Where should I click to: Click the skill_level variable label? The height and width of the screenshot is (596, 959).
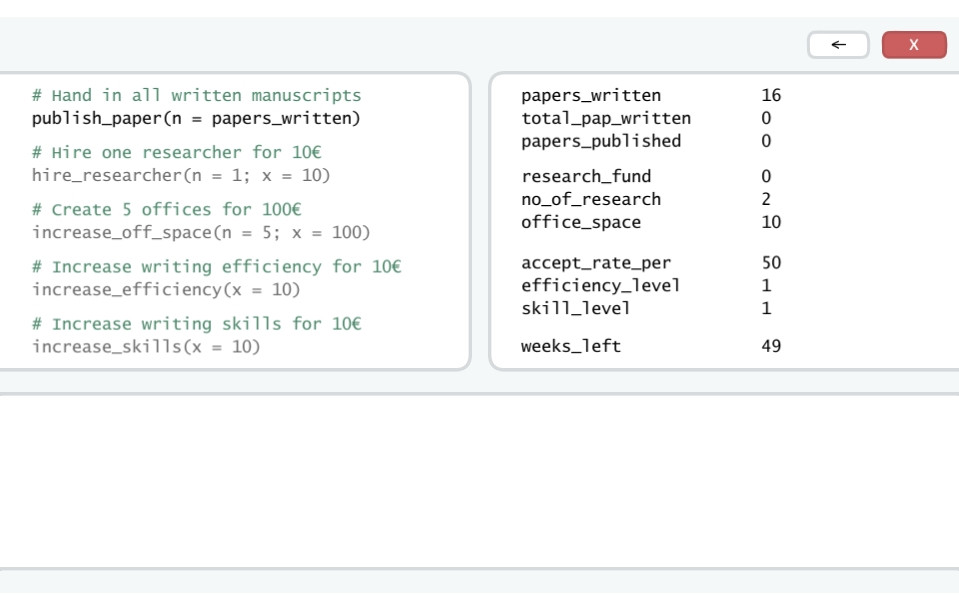(576, 308)
